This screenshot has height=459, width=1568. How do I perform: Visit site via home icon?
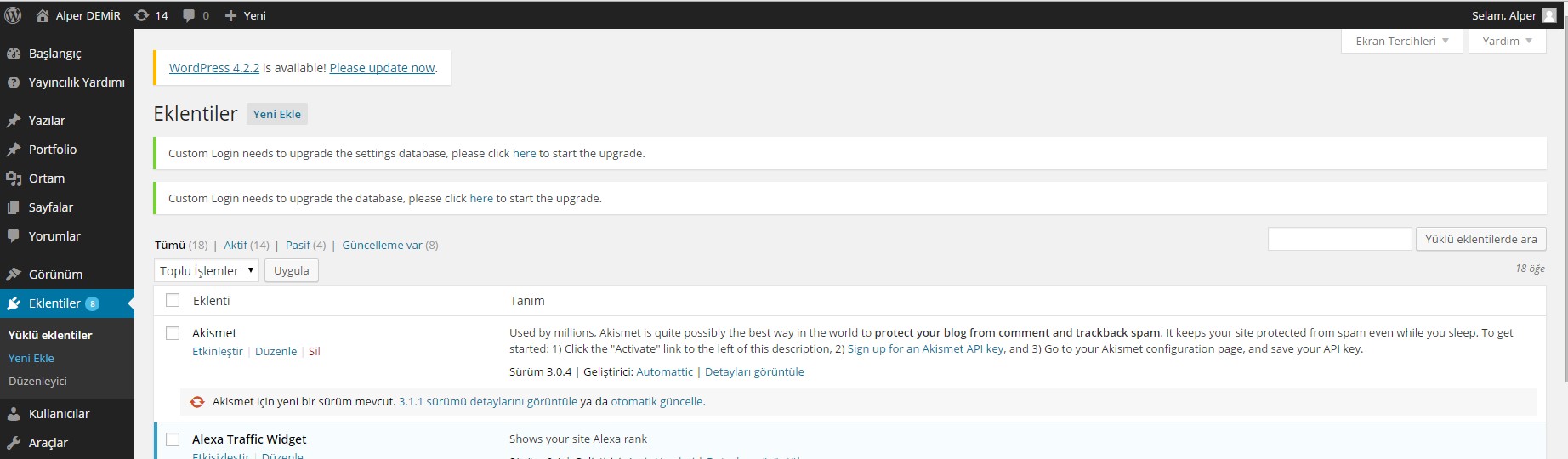(x=42, y=15)
